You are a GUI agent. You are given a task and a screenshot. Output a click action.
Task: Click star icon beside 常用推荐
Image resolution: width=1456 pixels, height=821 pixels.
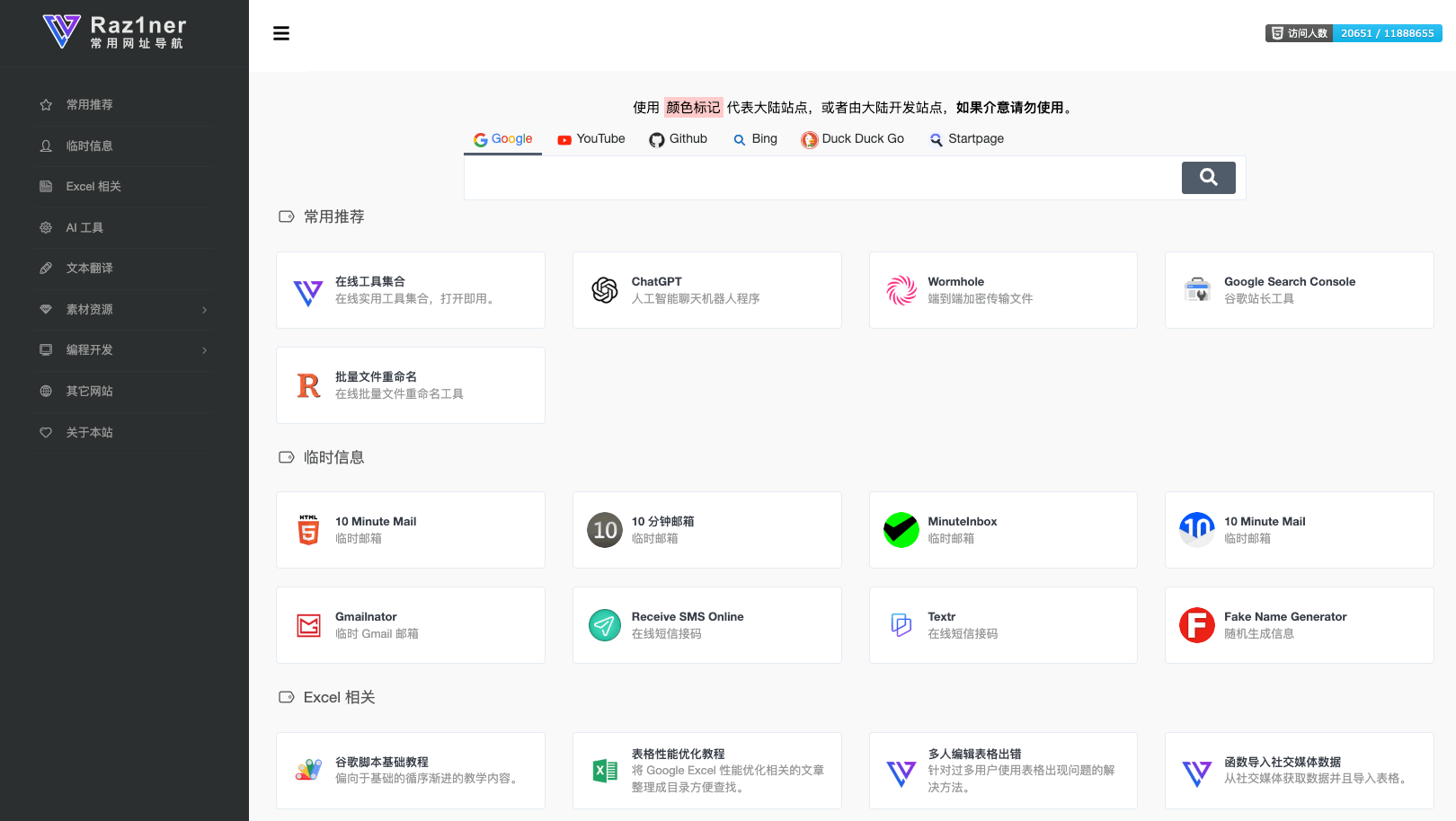(46, 105)
